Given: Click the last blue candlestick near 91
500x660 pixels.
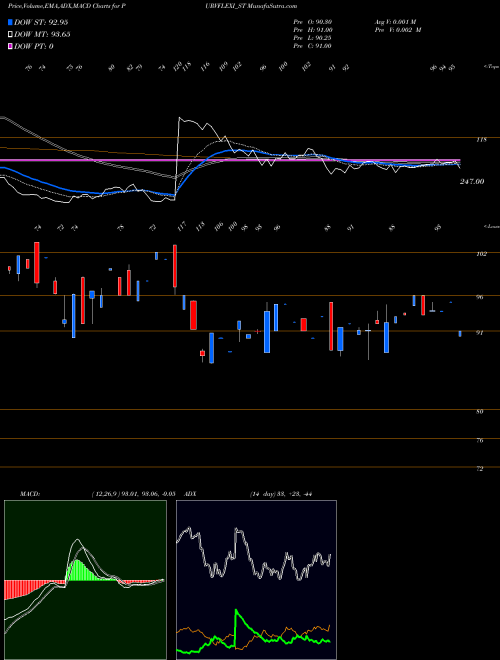Looking at the screenshot, I should point(460,334).
